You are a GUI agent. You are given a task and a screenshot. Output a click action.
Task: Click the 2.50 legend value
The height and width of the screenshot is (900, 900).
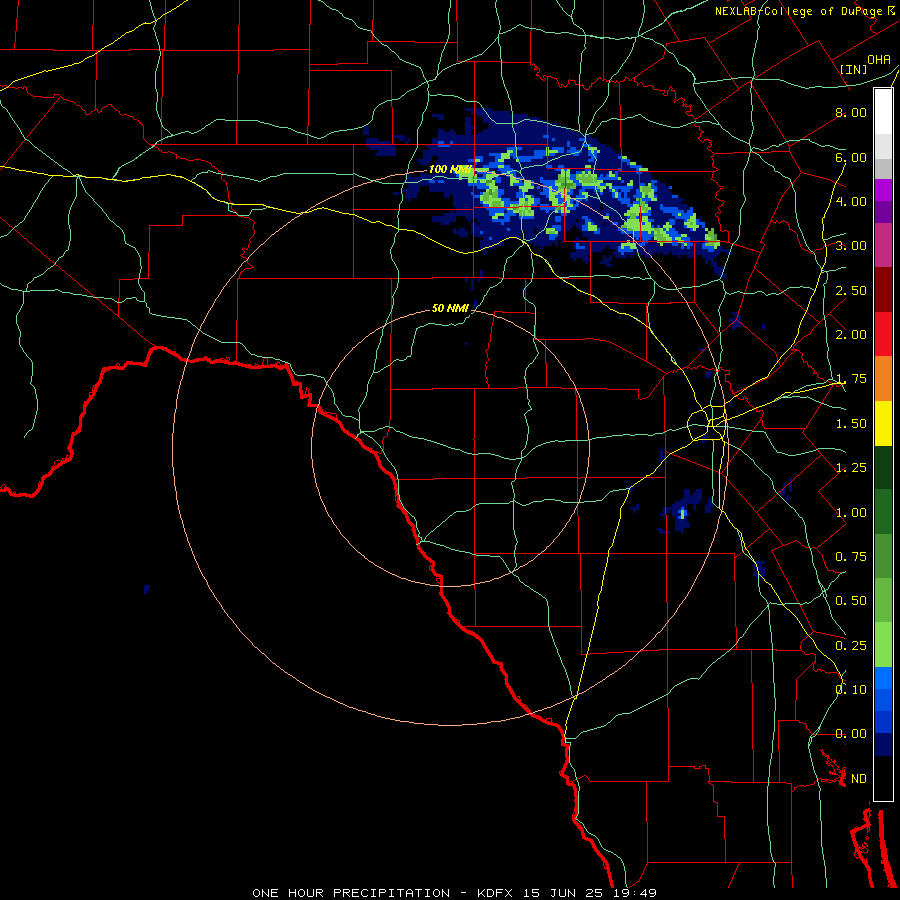[x=851, y=290]
